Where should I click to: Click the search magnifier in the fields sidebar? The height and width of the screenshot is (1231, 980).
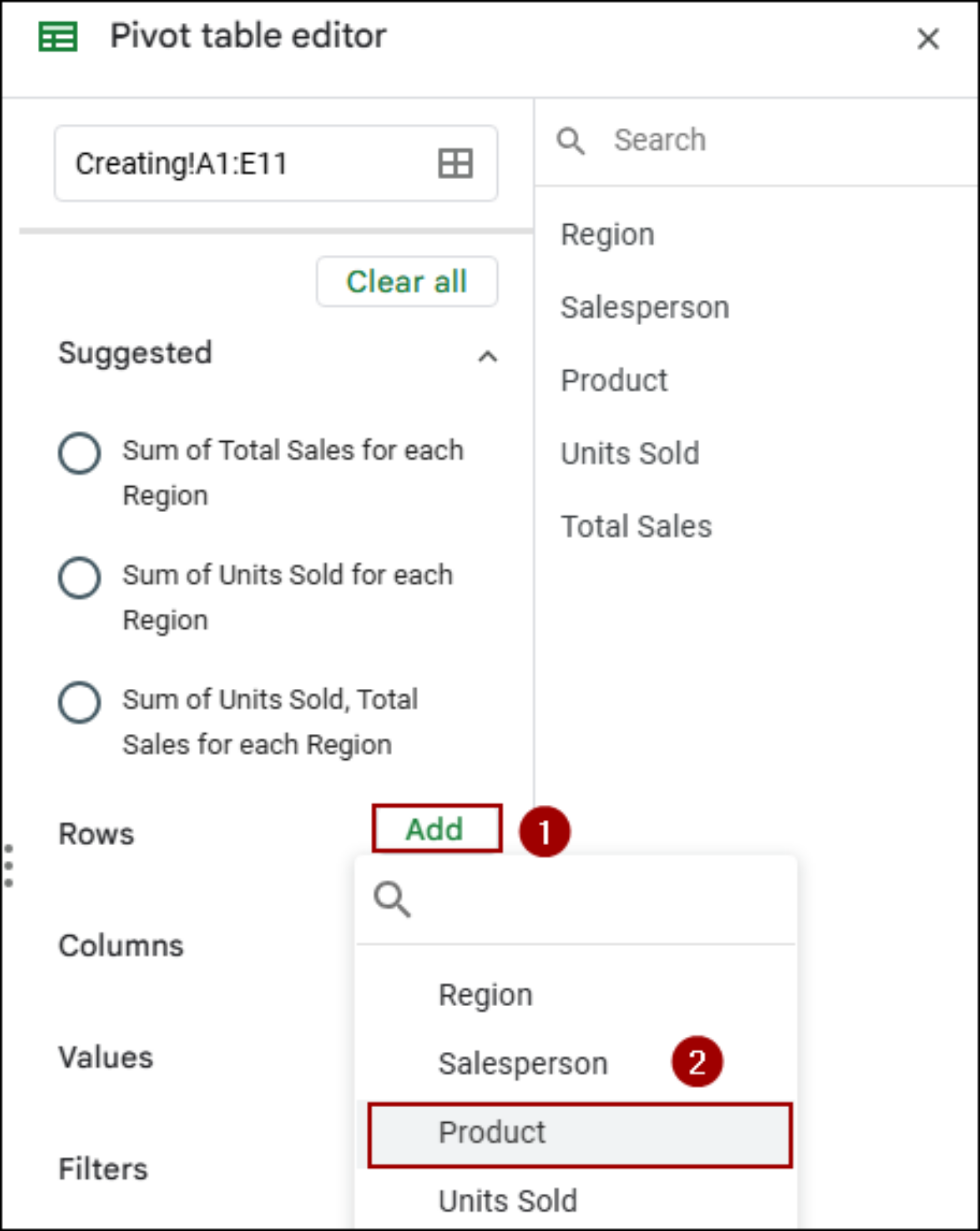571,141
